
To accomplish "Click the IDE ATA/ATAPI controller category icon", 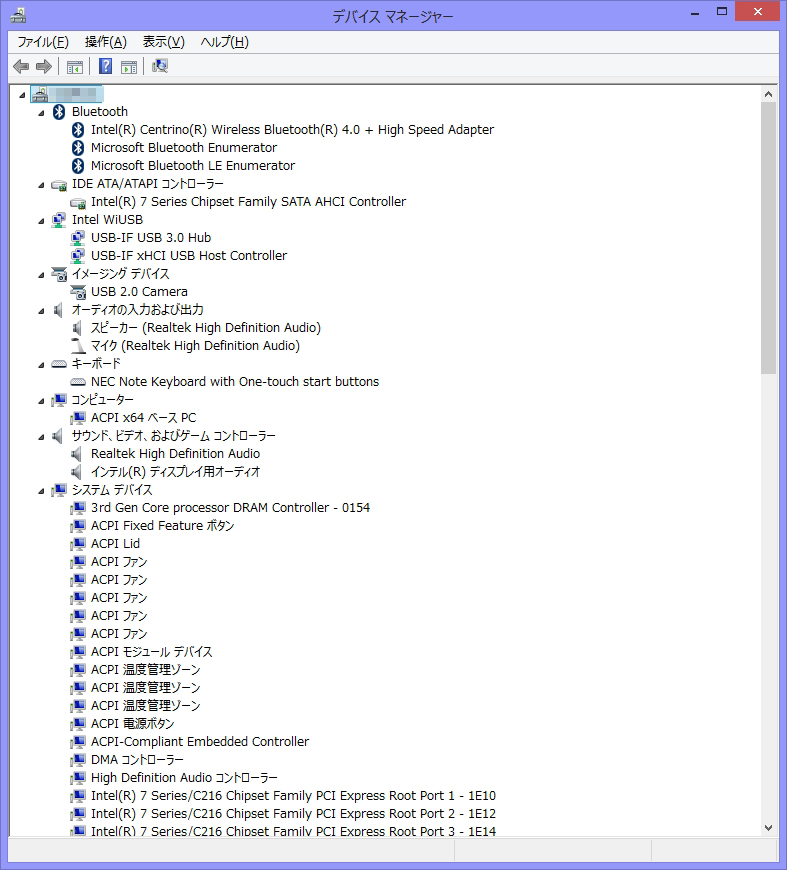I will pos(59,185).
